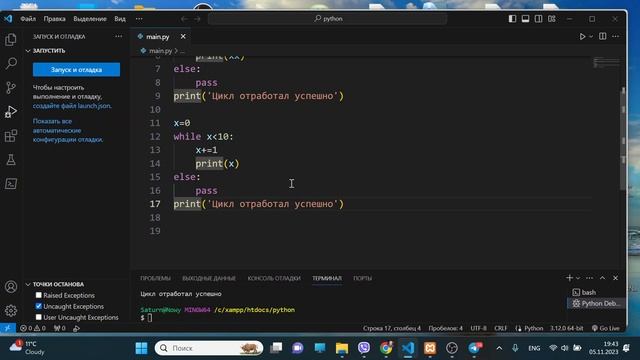Open the terminal-like icon in activity bar

11,184
